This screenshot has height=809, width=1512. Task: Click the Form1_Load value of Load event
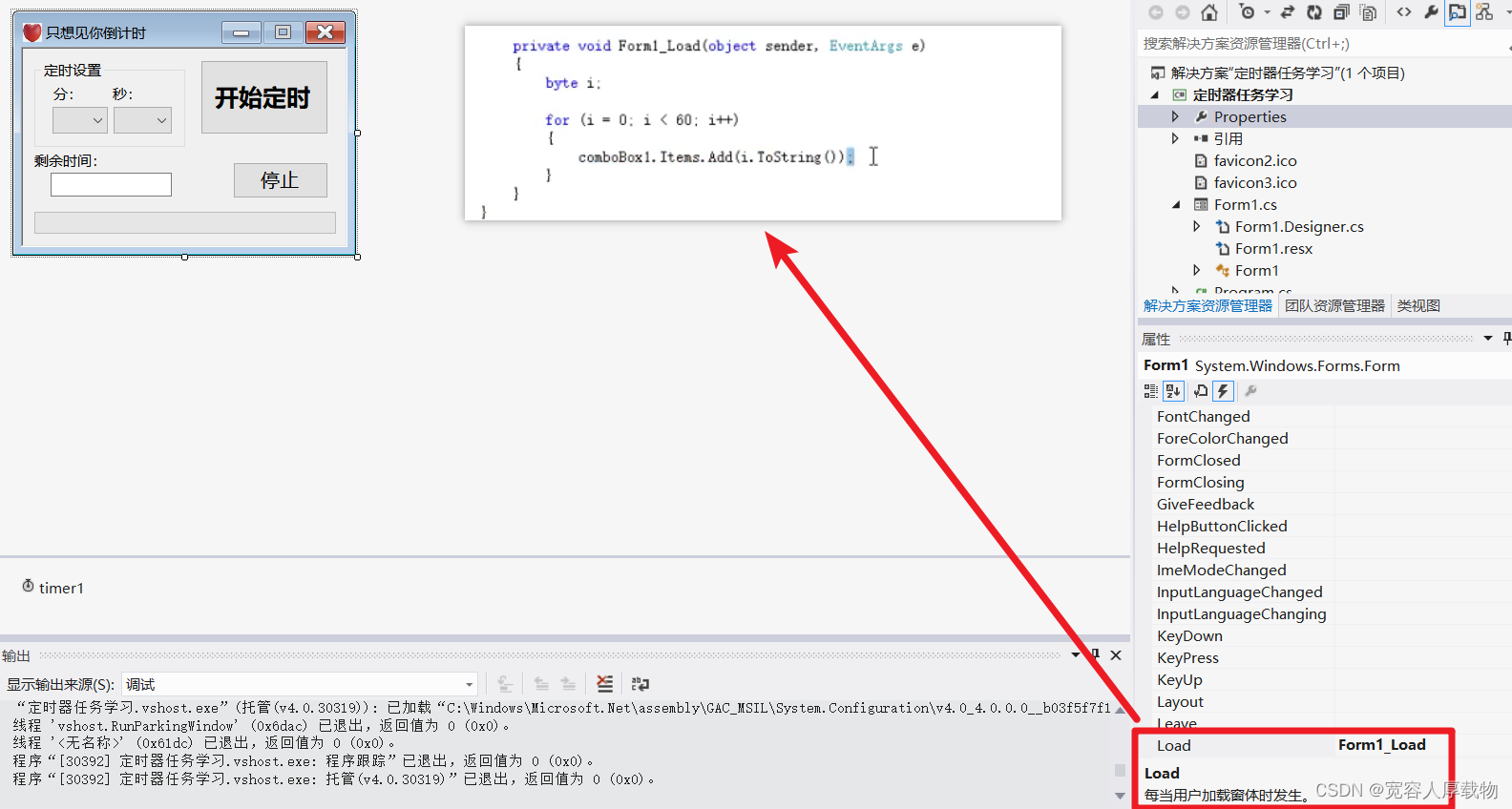tap(1381, 745)
